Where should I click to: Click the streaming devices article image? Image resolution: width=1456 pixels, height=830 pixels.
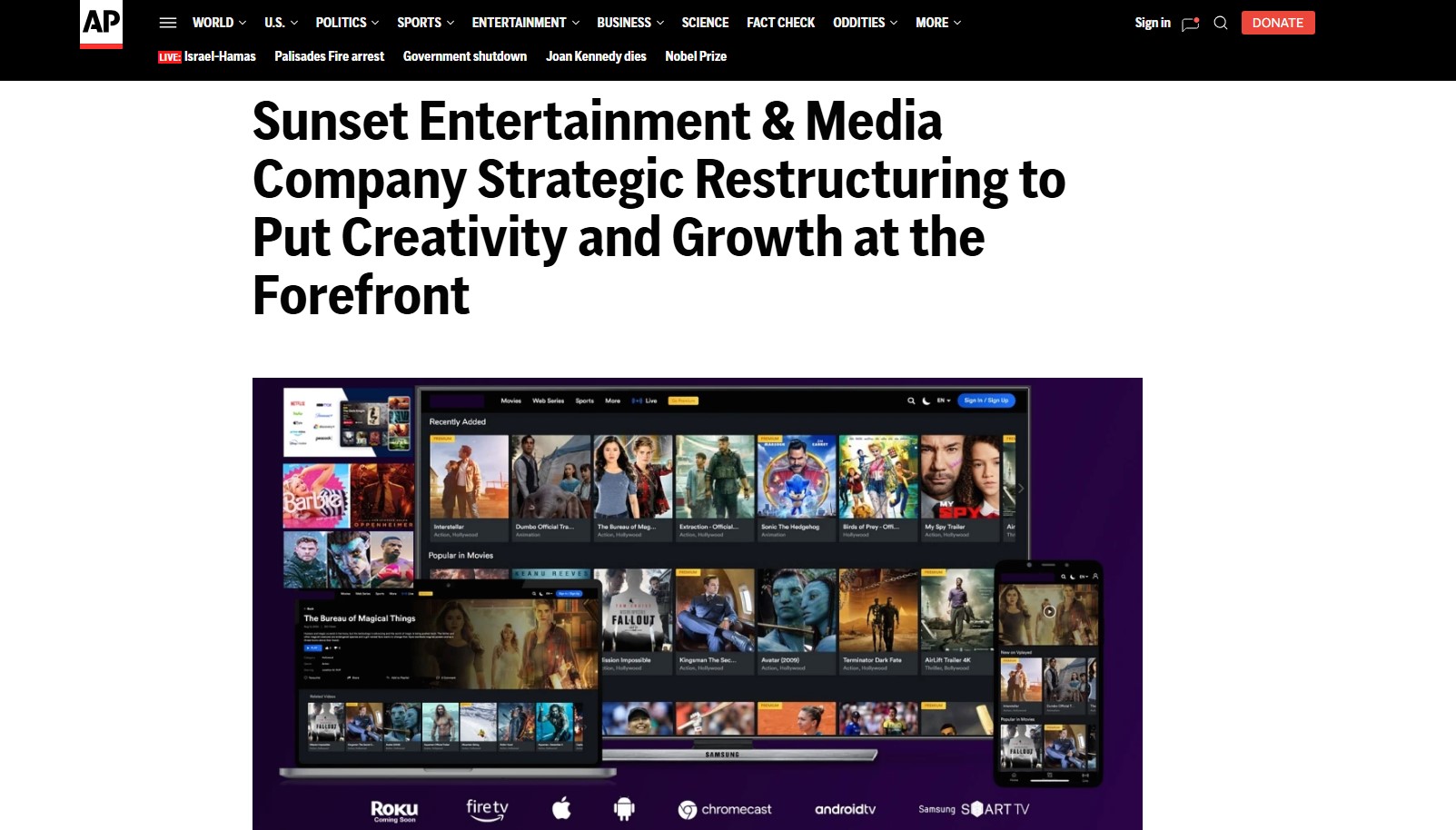point(697,603)
